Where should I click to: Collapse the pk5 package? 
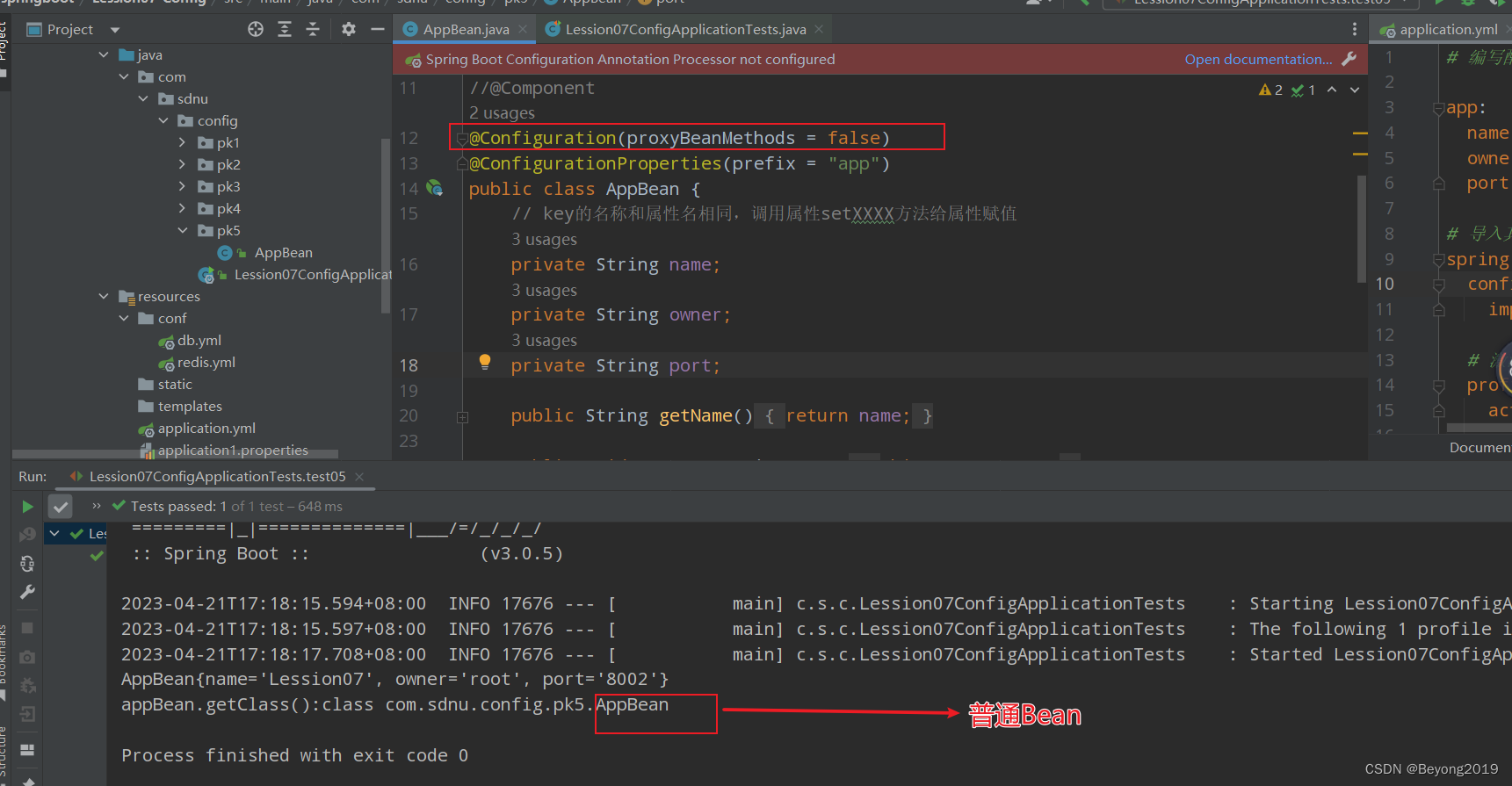pyautogui.click(x=183, y=230)
